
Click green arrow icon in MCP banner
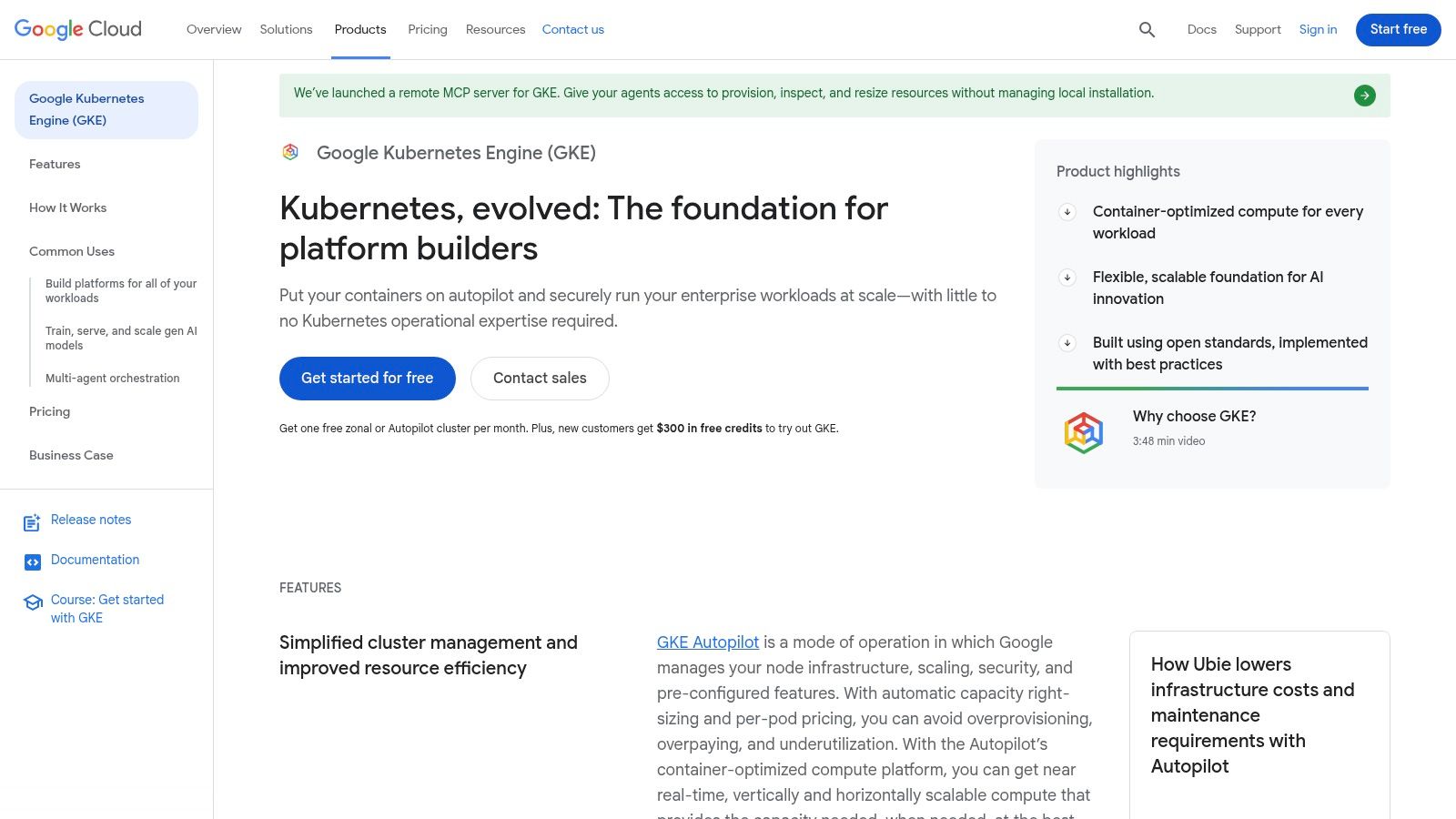tap(1364, 96)
